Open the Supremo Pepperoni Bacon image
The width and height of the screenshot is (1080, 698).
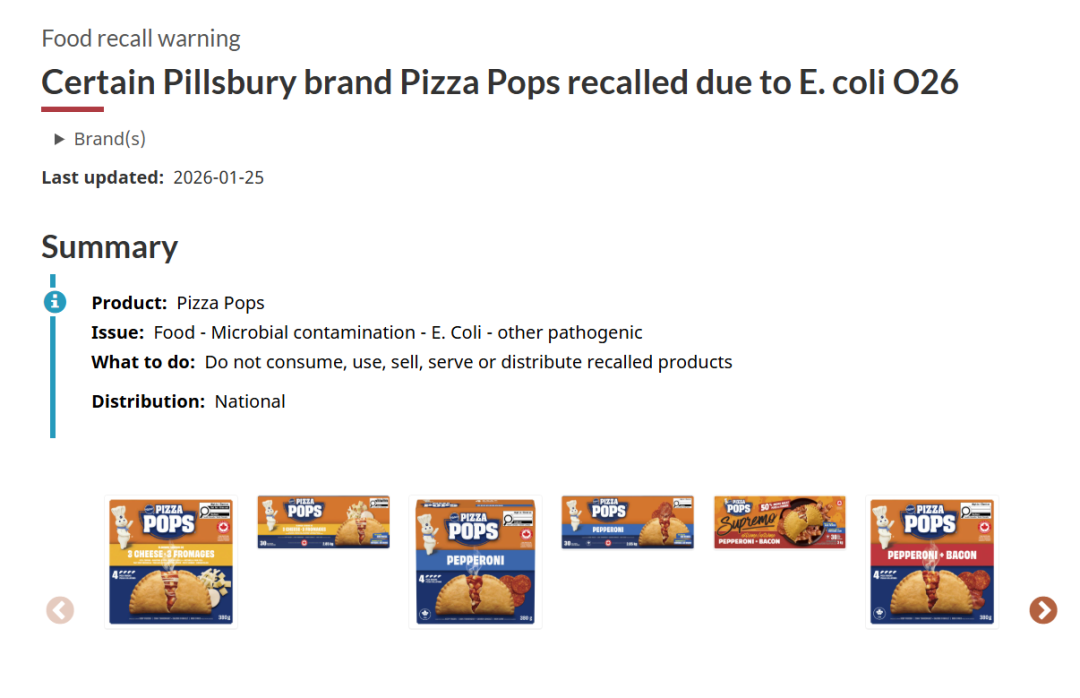[x=779, y=522]
